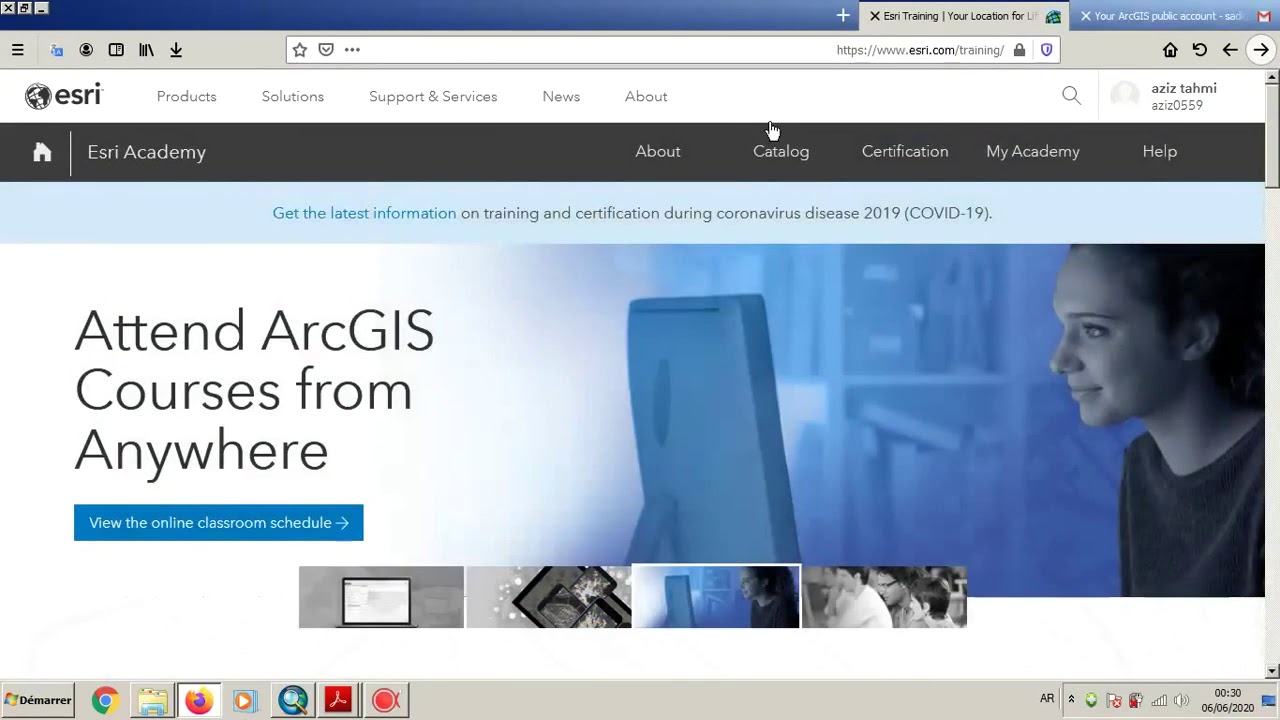This screenshot has height=720, width=1280.
Task: Click the page vertical scrollbar thumb
Action: coord(1272,135)
